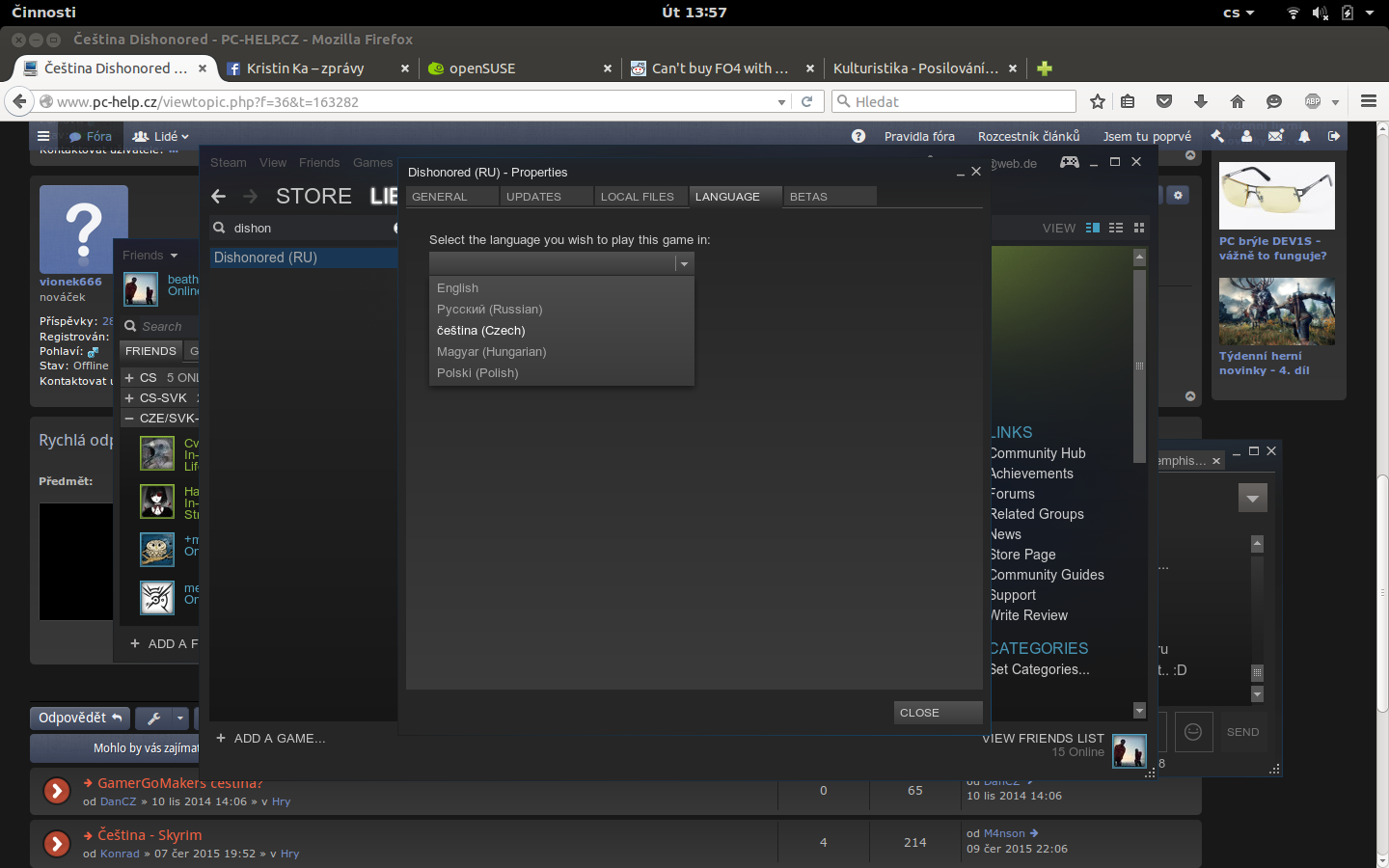Open Firefox Pocket icon in toolbar

point(1164,101)
